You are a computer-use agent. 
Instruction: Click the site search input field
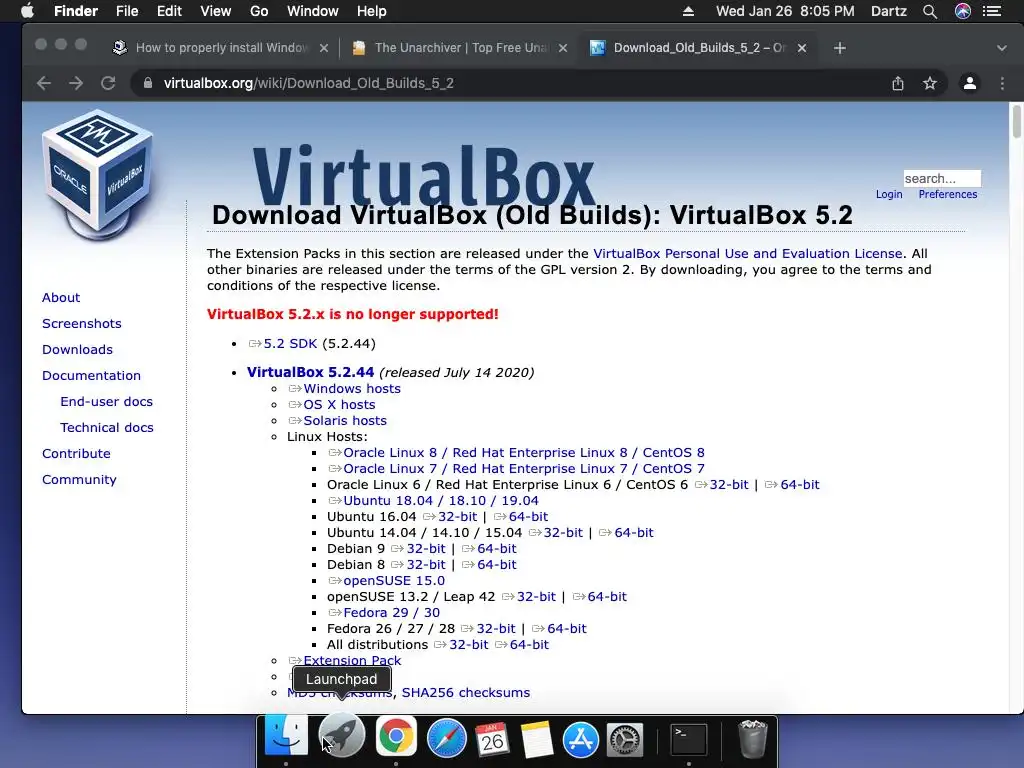click(942, 178)
